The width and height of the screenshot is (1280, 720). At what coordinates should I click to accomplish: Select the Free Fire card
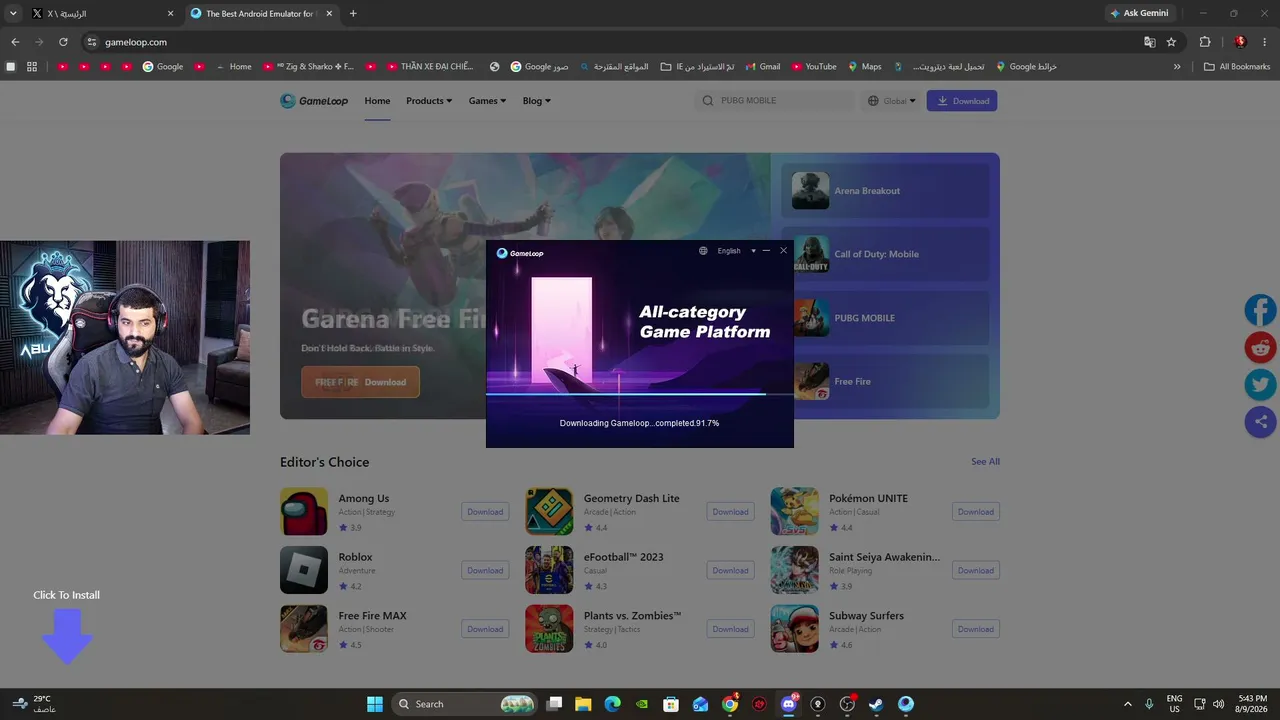pos(885,381)
